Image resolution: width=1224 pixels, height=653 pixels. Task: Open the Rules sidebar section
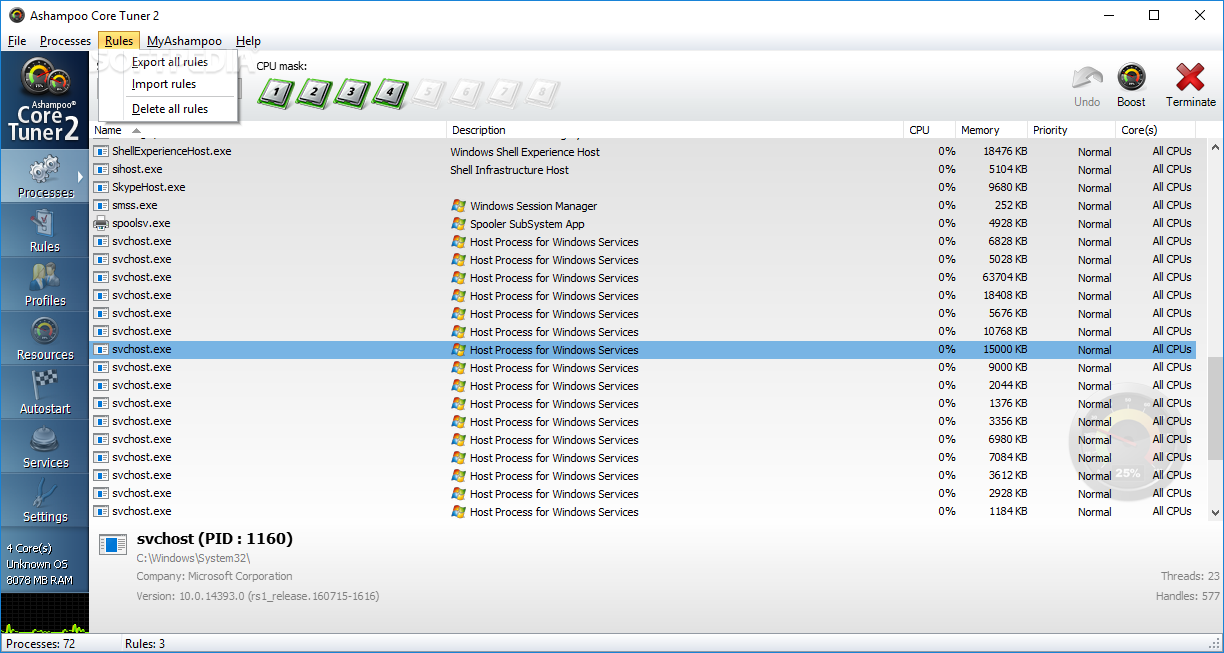click(45, 230)
